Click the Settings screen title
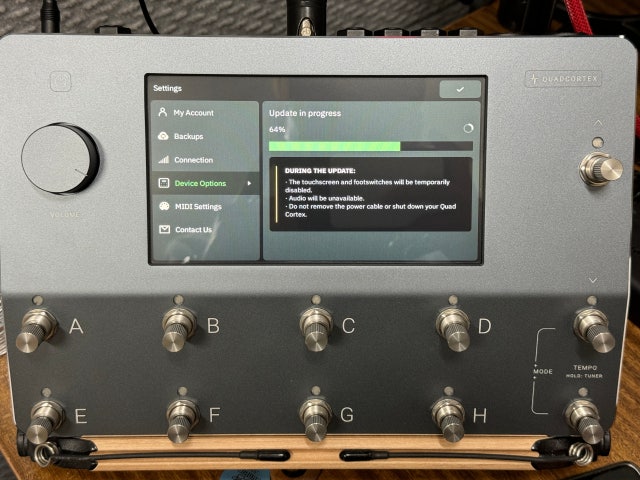 [167, 88]
